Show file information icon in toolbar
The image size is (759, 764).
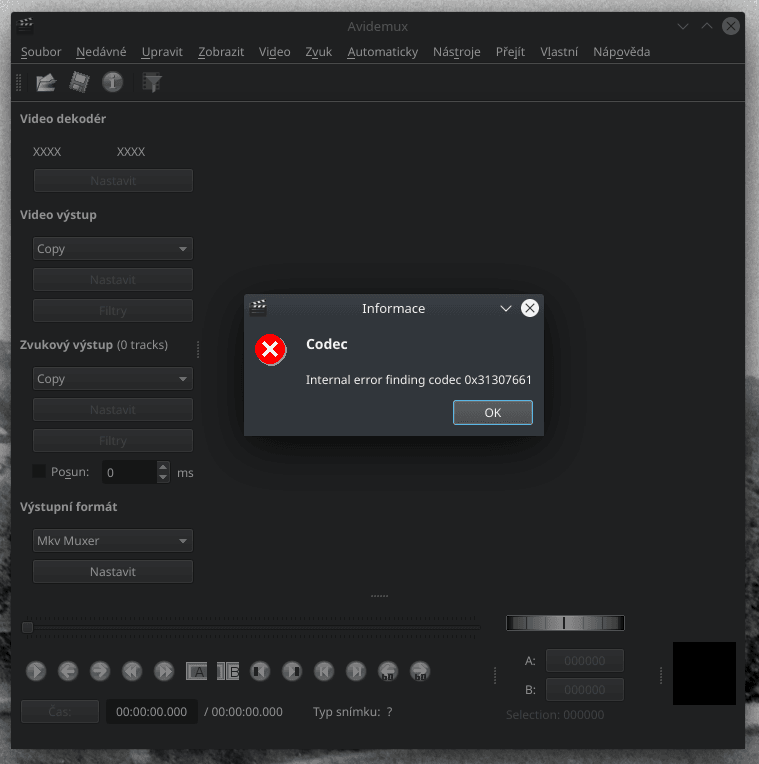pyautogui.click(x=113, y=82)
